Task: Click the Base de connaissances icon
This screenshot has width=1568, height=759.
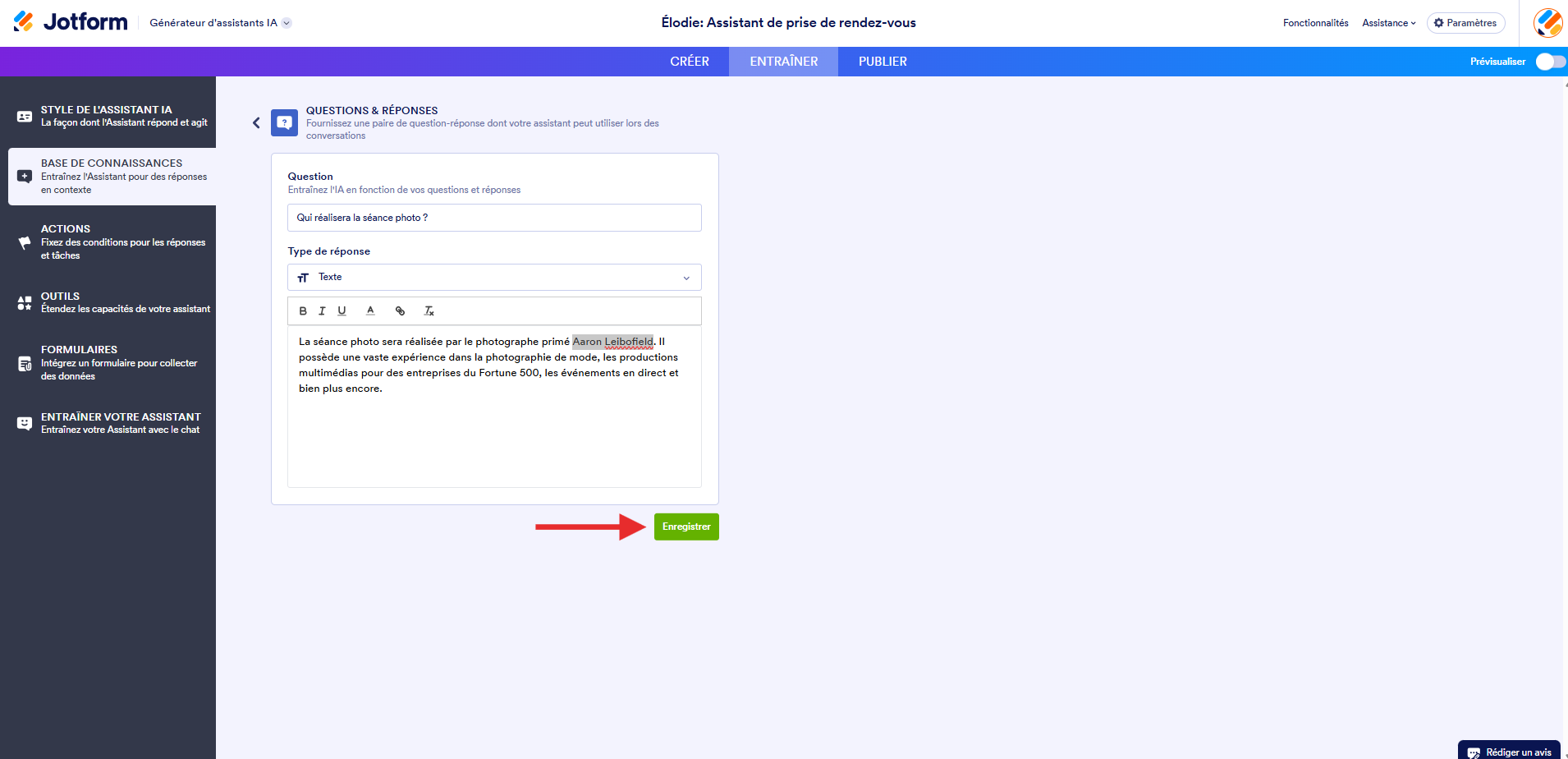Action: [x=25, y=177]
